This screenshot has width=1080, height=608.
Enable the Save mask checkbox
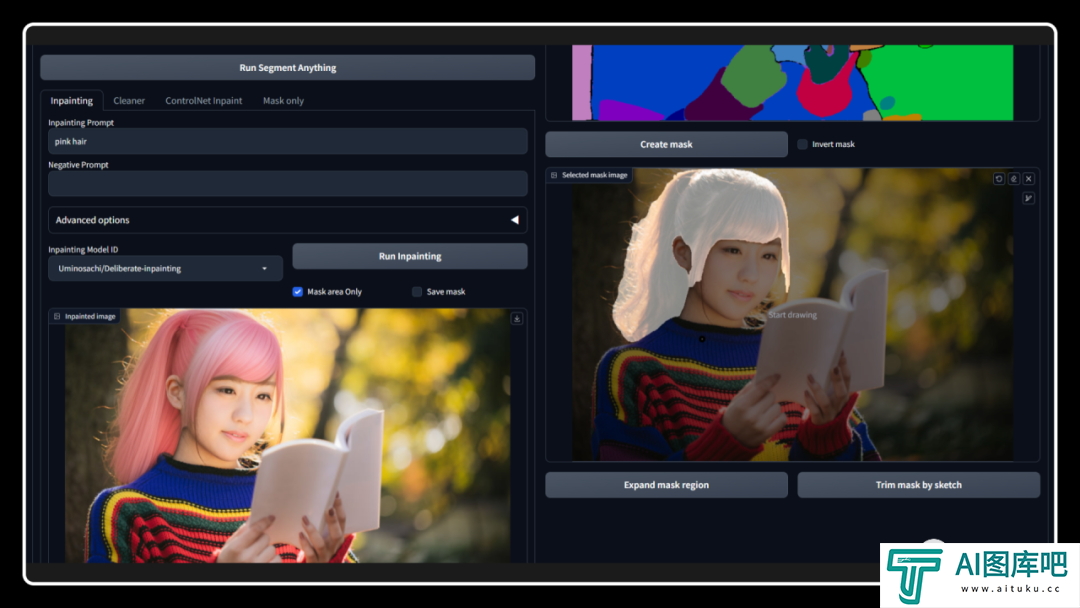pos(417,292)
